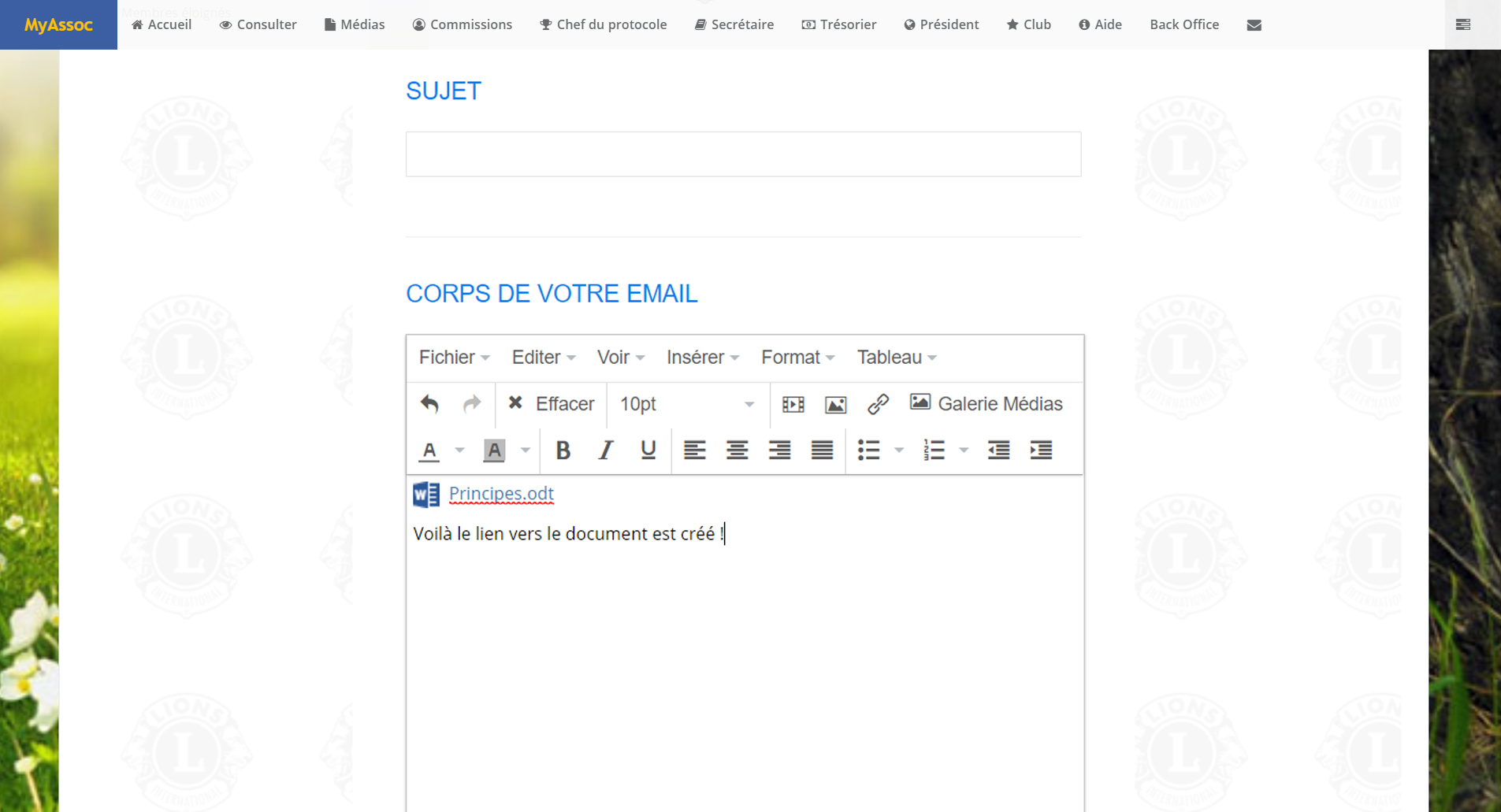
Task: Apply the background highlight color
Action: click(x=494, y=450)
